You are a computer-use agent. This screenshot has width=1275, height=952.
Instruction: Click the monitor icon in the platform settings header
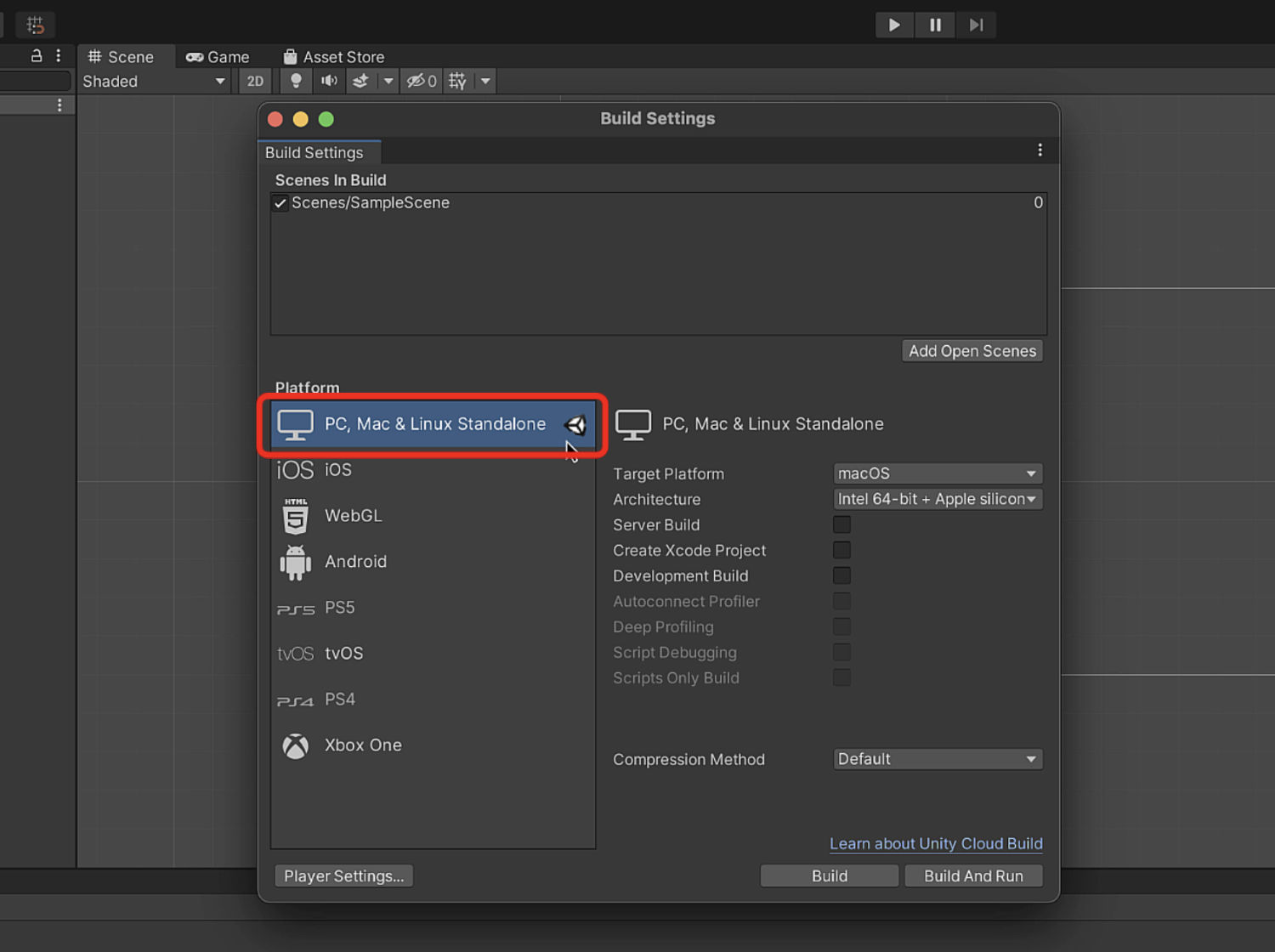[x=633, y=425]
